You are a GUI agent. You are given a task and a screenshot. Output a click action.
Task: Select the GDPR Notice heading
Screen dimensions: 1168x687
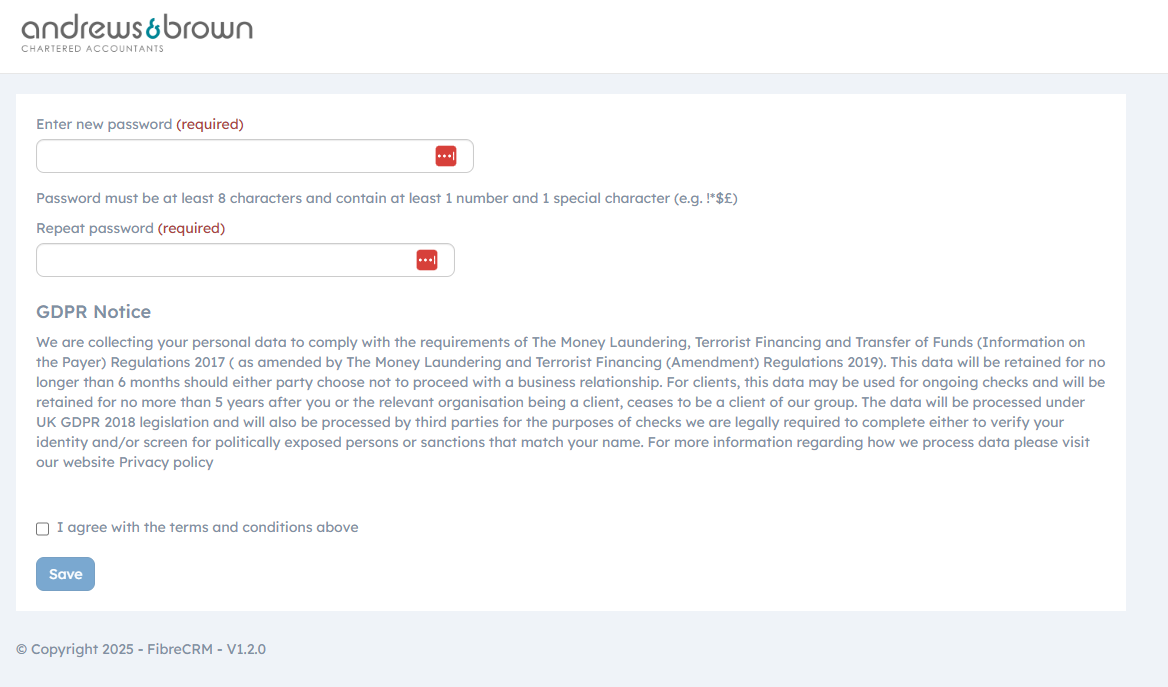94,311
